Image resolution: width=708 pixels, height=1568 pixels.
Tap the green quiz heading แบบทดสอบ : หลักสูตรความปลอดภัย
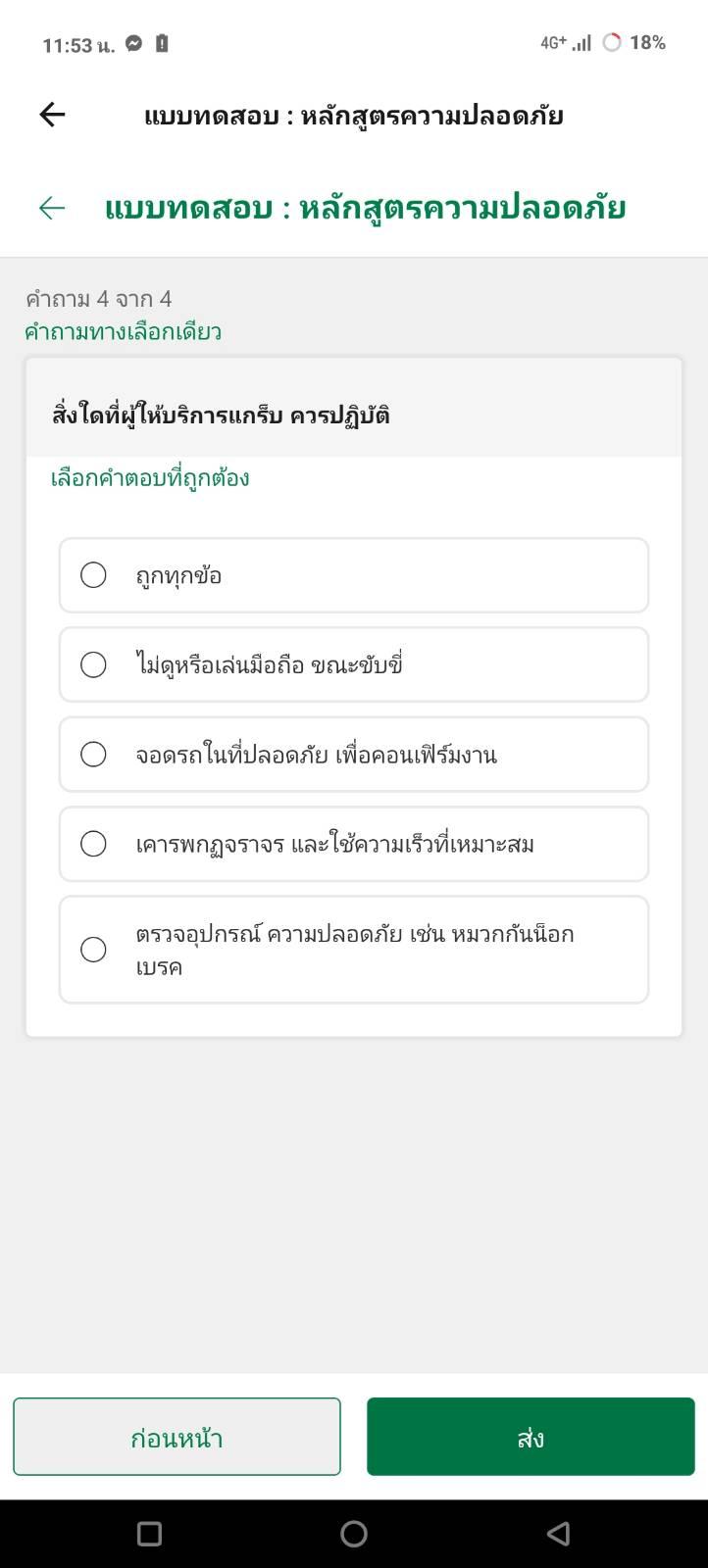click(x=365, y=208)
